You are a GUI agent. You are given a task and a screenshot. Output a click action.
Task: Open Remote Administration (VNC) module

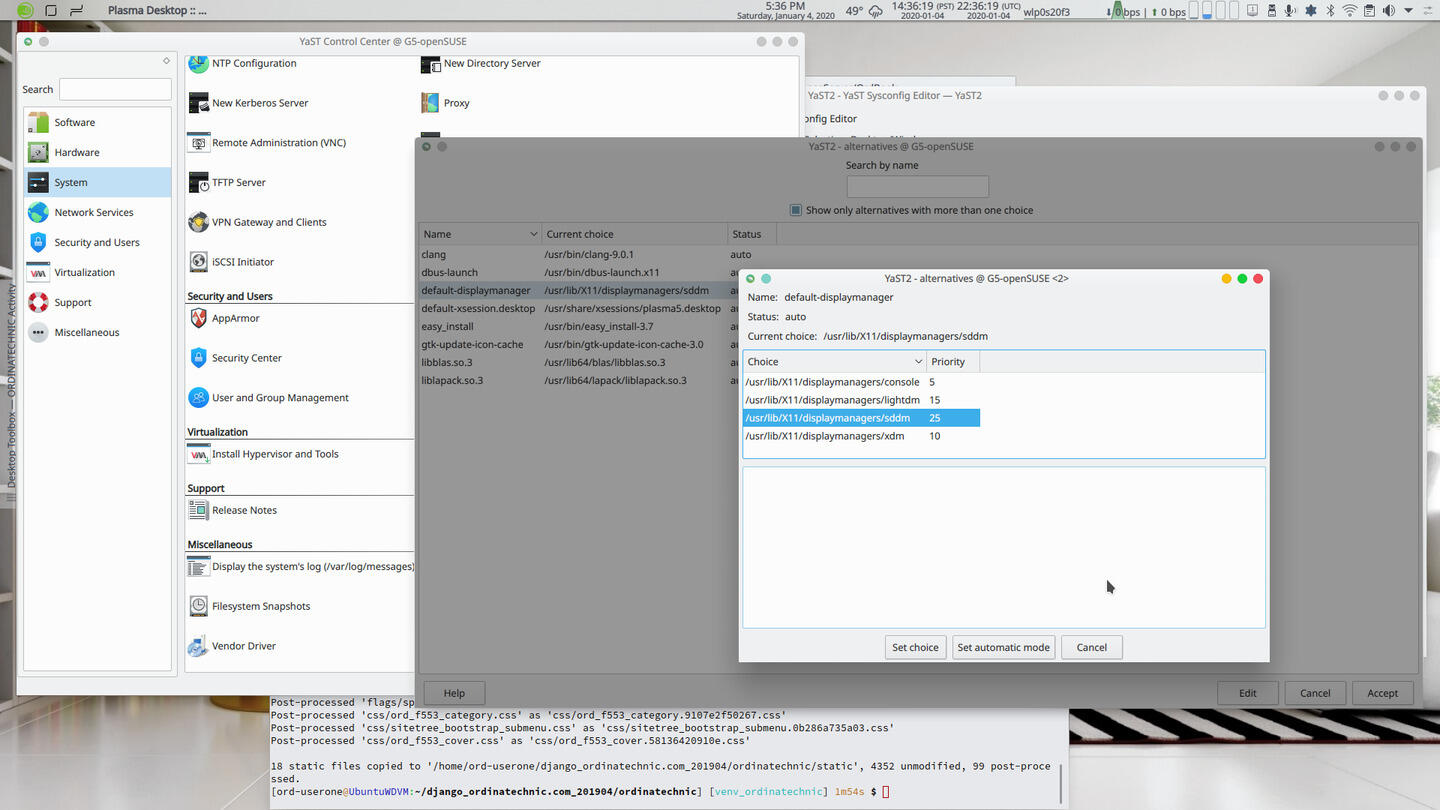pos(267,142)
